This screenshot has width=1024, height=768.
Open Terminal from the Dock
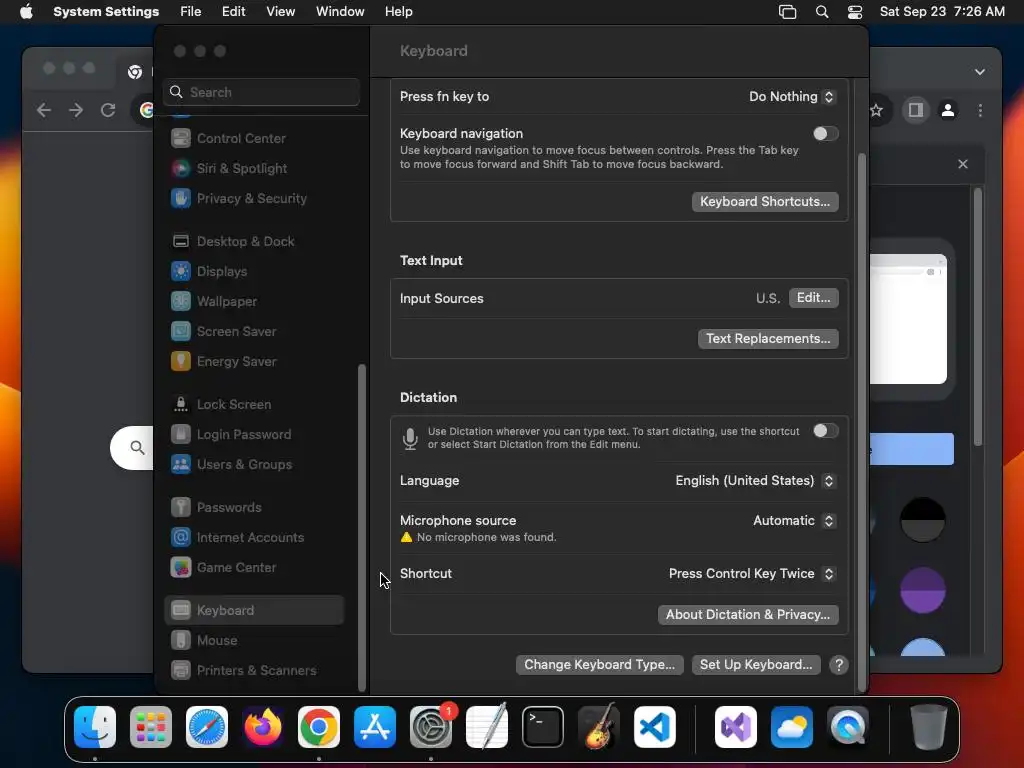(543, 727)
